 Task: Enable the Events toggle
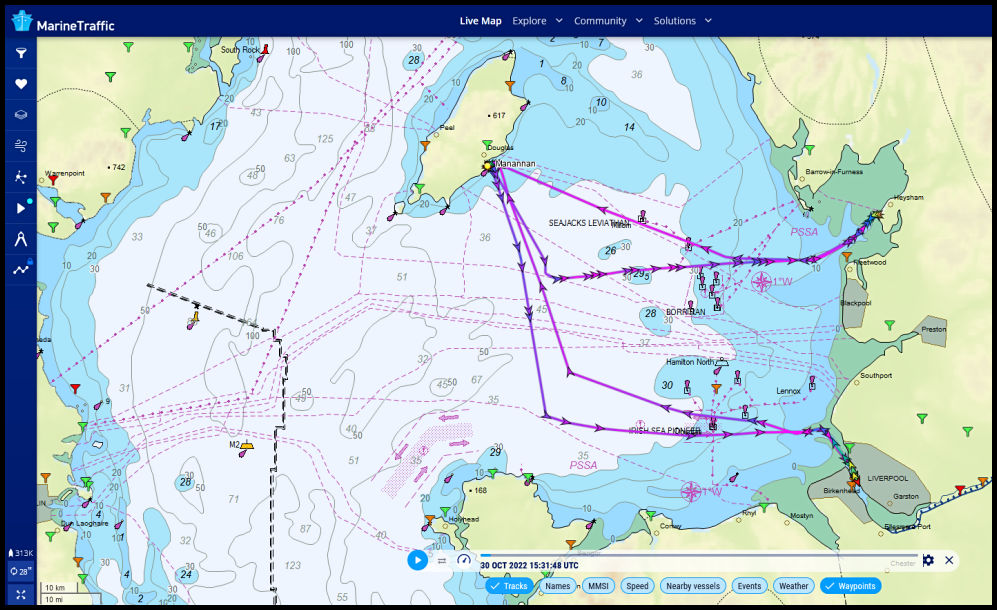tap(750, 586)
